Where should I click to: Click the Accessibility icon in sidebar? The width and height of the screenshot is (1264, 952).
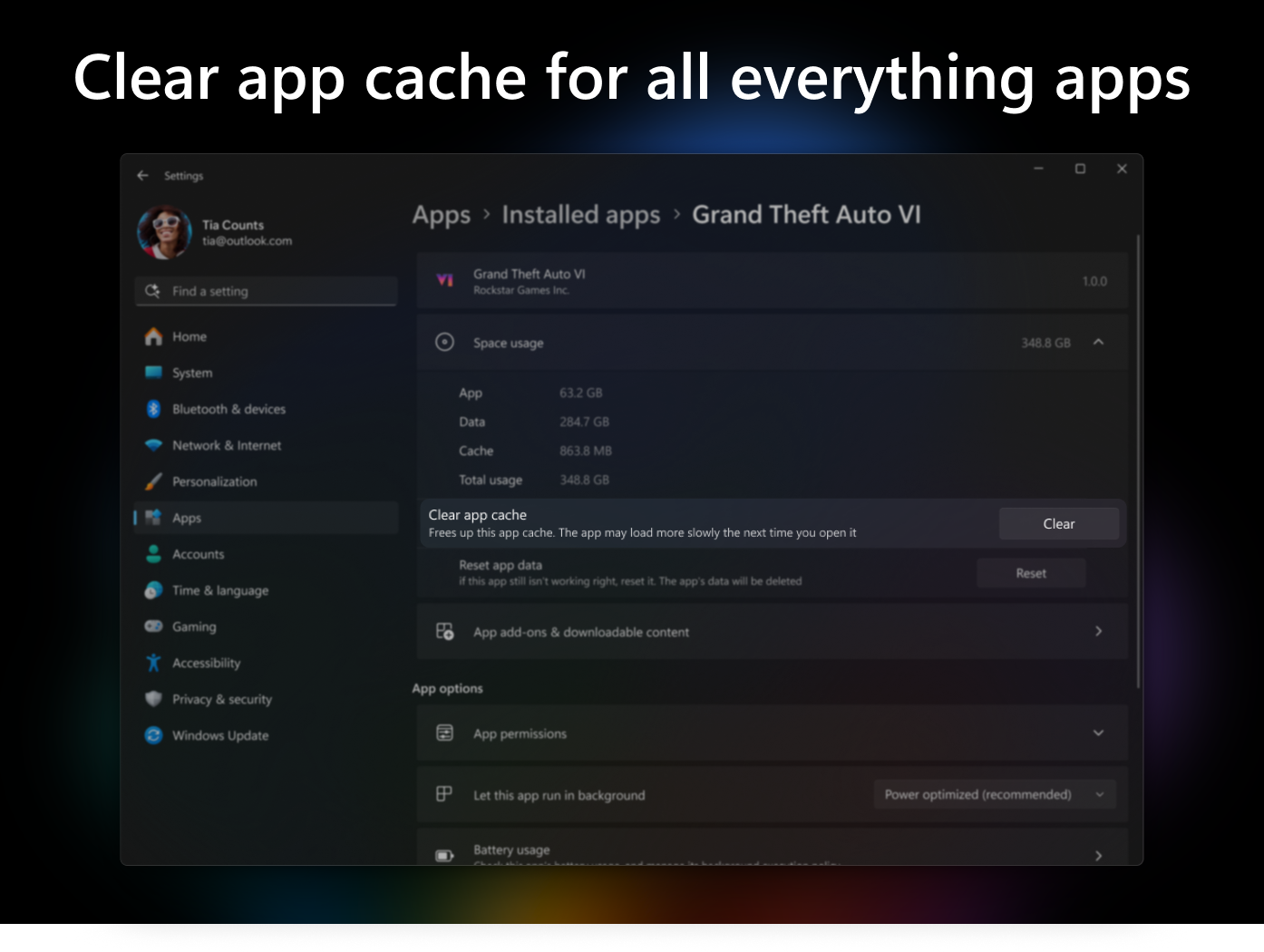153,663
